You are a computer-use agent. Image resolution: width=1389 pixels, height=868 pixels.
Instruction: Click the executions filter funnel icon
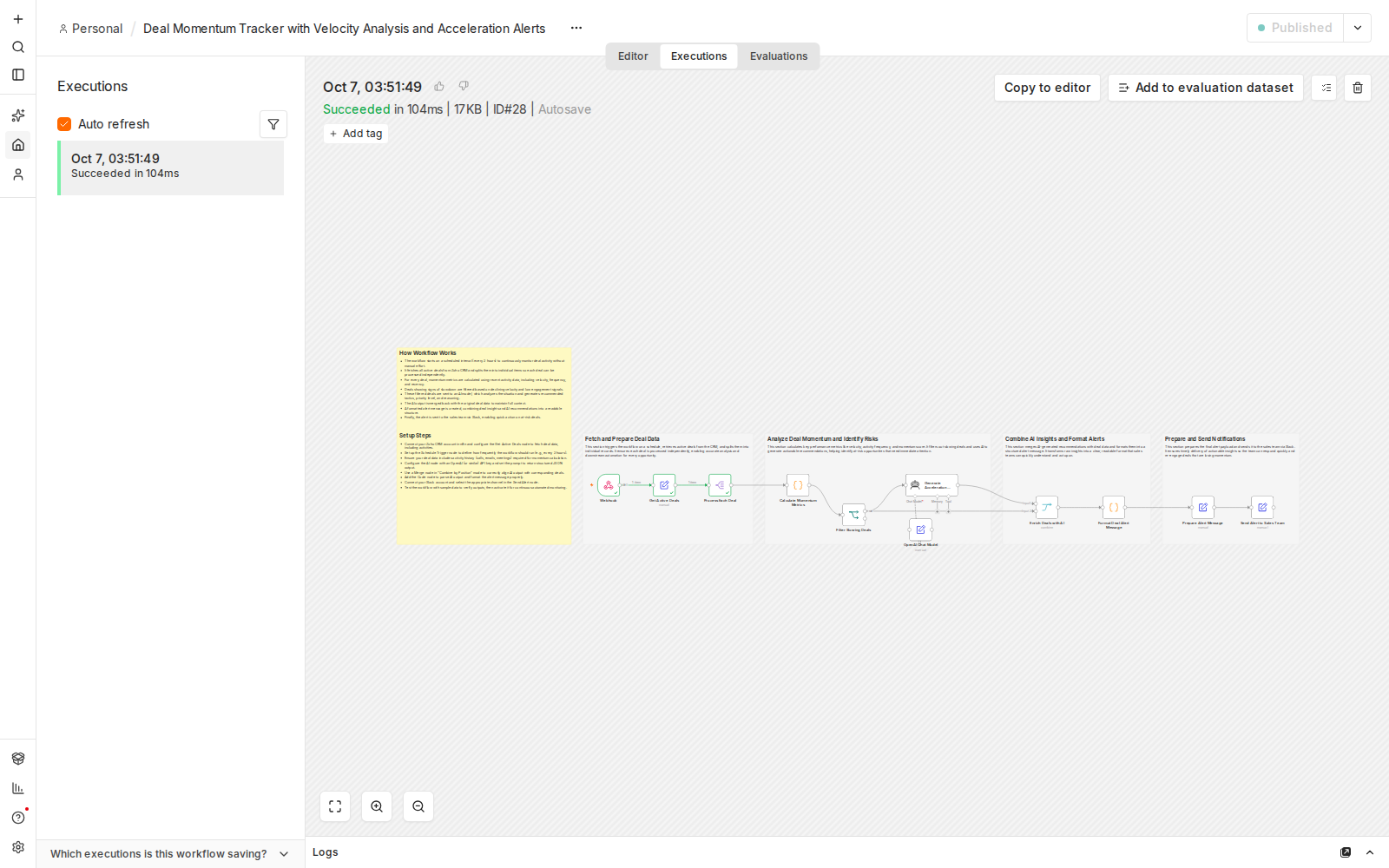coord(273,124)
